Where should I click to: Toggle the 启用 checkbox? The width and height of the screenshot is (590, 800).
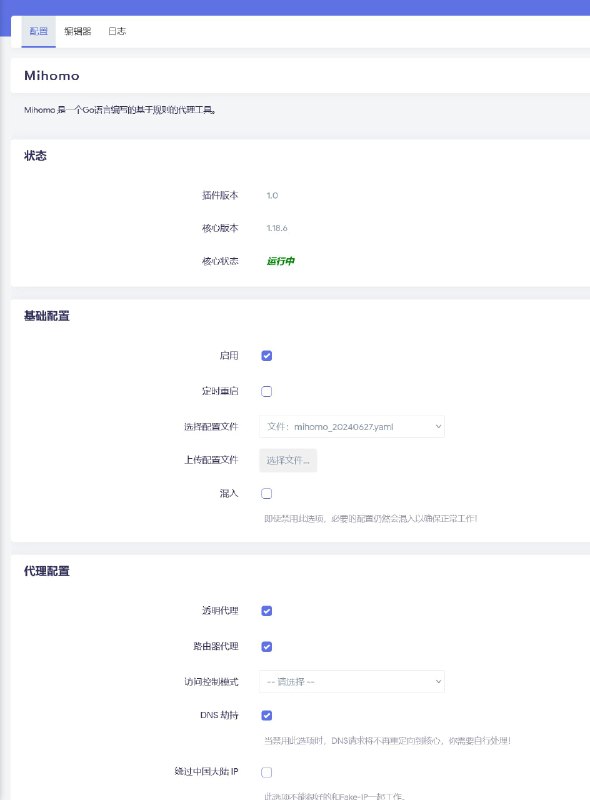(x=266, y=356)
